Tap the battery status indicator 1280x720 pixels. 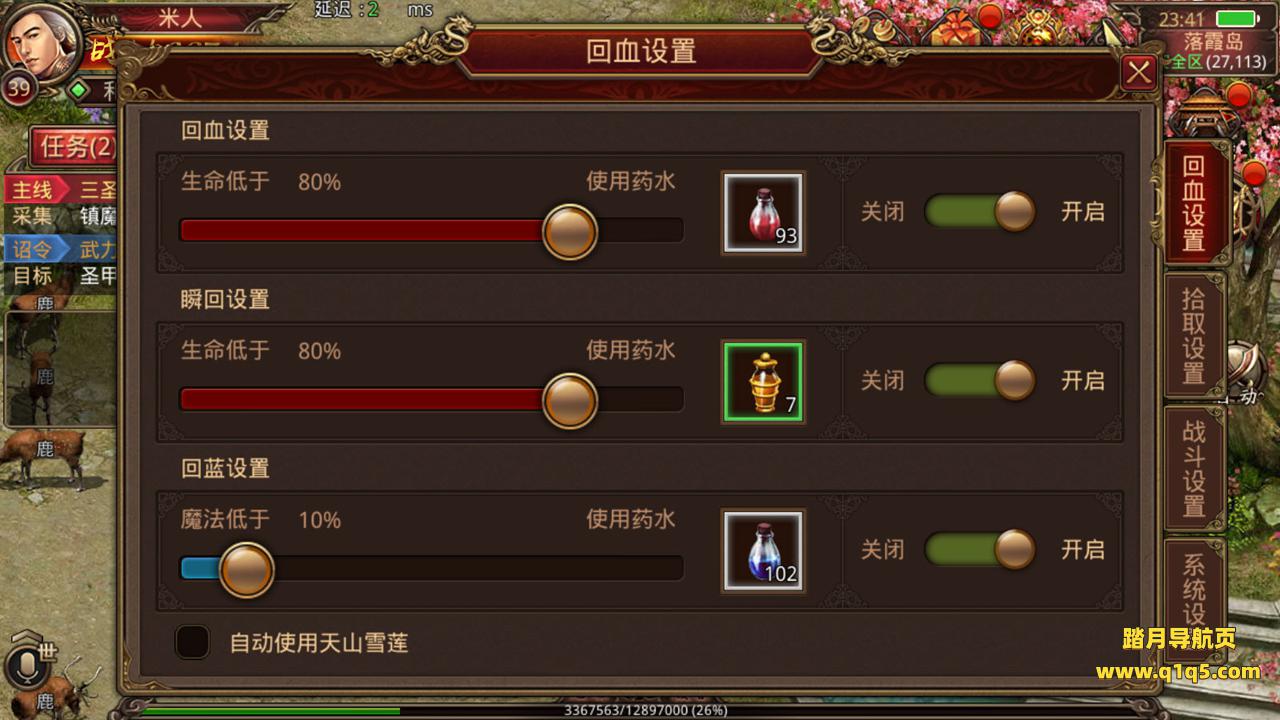[1237, 18]
